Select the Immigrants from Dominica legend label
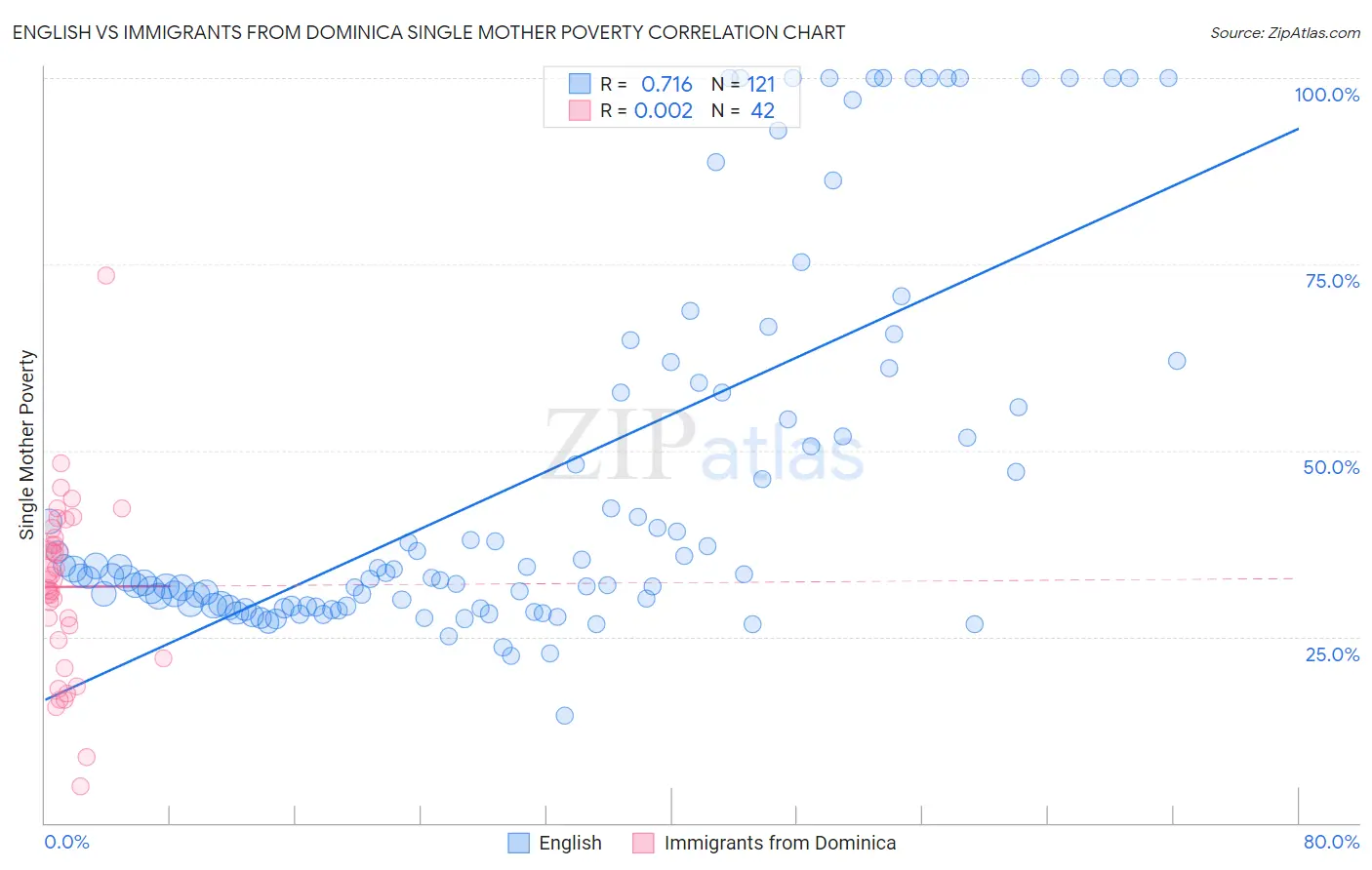This screenshot has width=1372, height=870. (780, 843)
